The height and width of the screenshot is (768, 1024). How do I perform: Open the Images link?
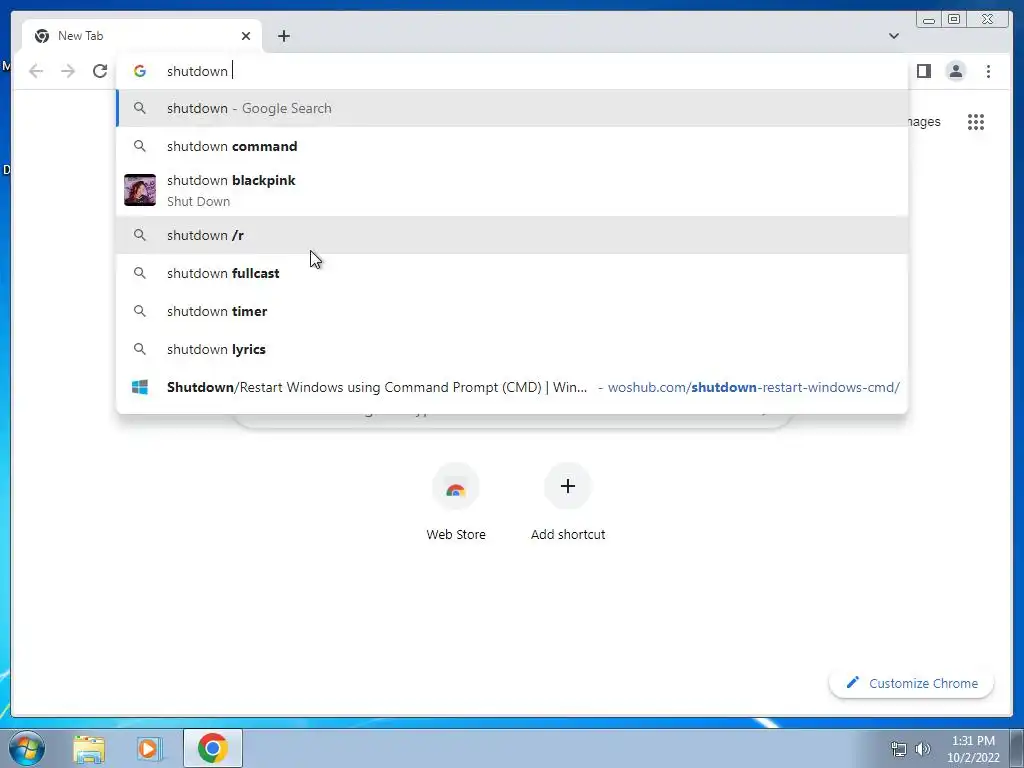click(923, 122)
